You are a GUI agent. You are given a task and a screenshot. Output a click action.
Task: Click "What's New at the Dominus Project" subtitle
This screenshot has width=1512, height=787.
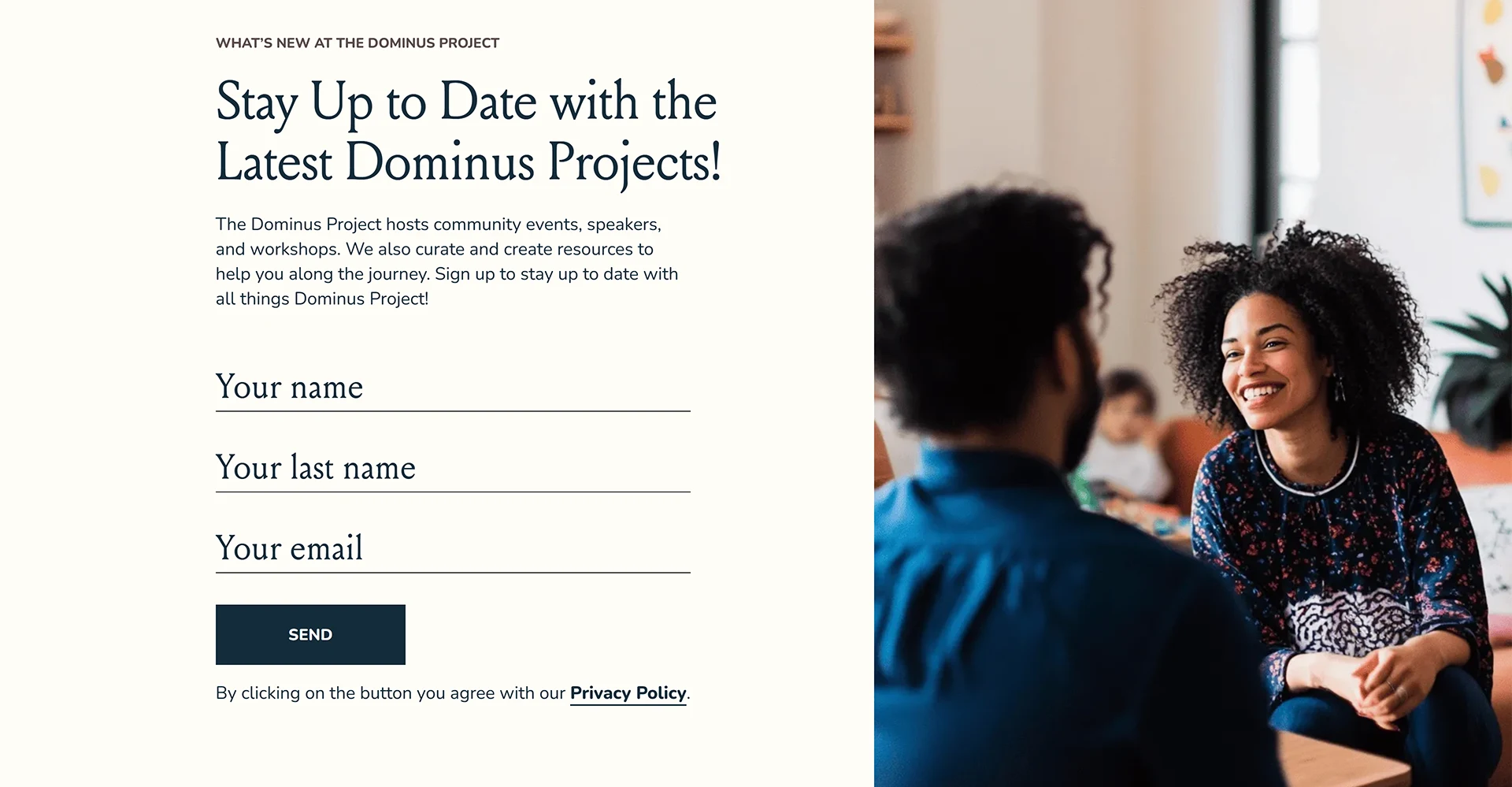coord(358,43)
